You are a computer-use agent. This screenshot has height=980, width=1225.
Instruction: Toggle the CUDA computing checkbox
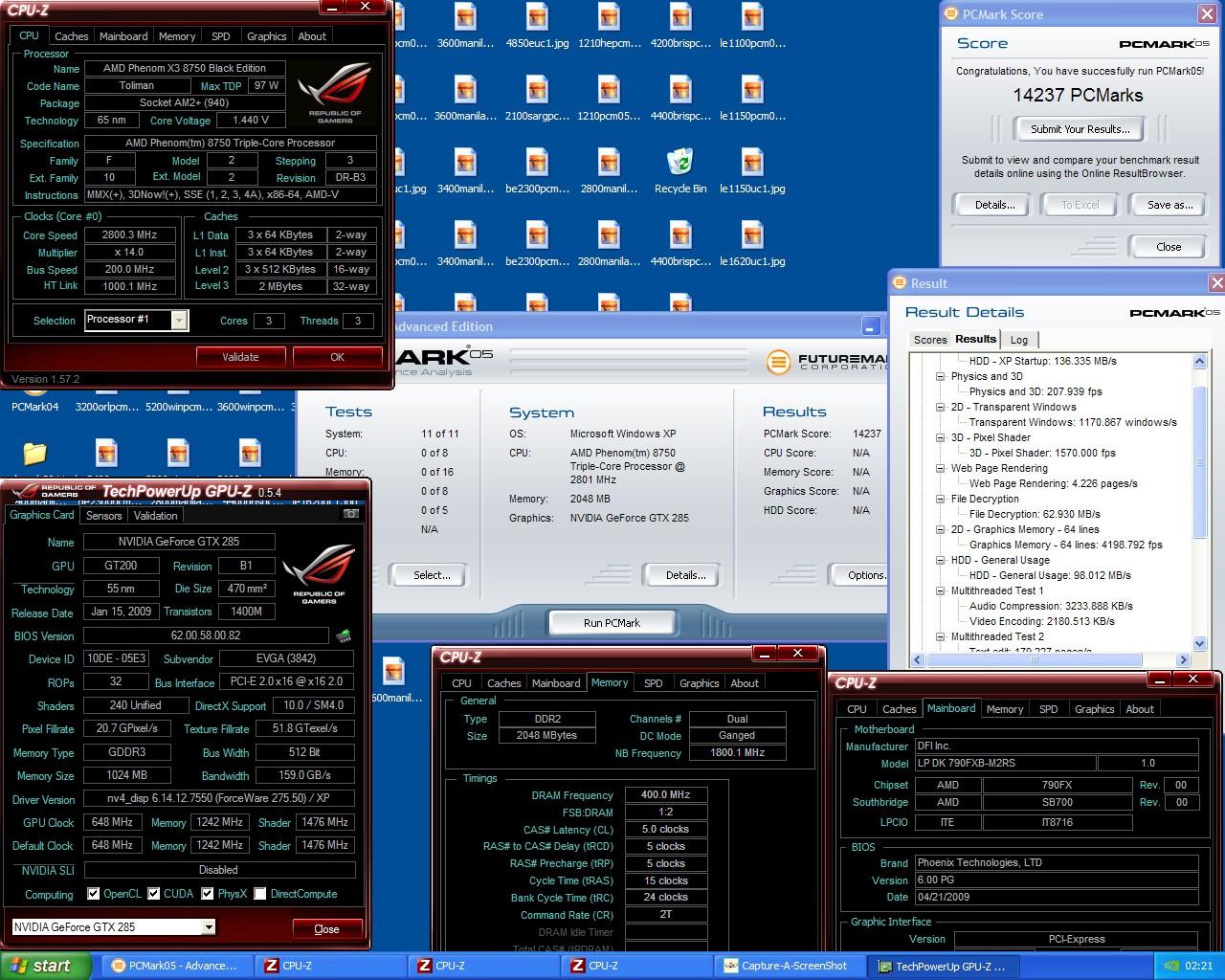point(153,894)
